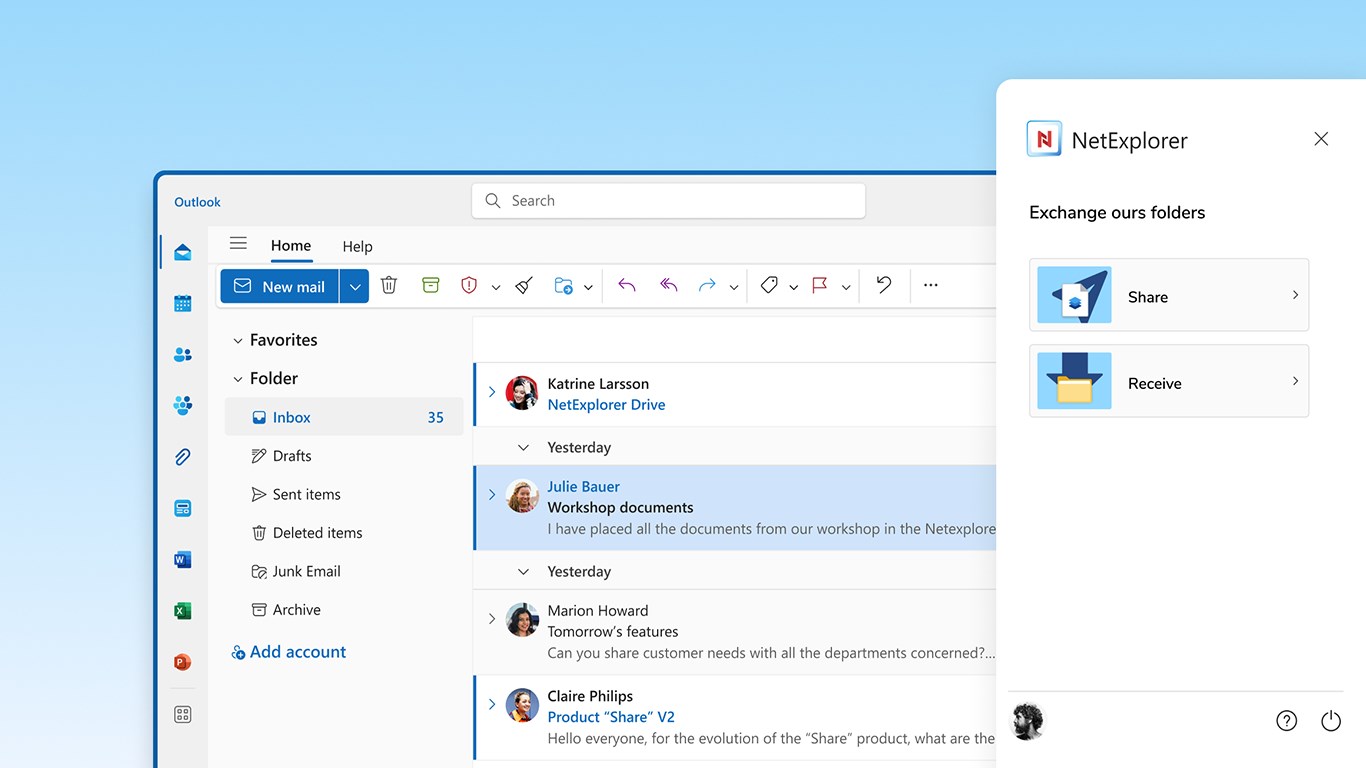Open the Calendar icon in sidebar

click(x=182, y=303)
